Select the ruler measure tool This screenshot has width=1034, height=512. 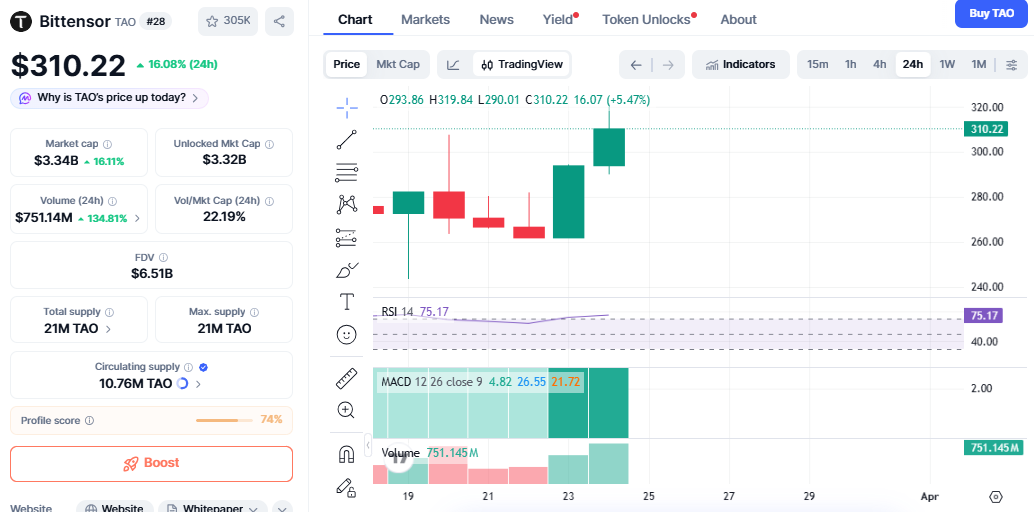pos(347,378)
